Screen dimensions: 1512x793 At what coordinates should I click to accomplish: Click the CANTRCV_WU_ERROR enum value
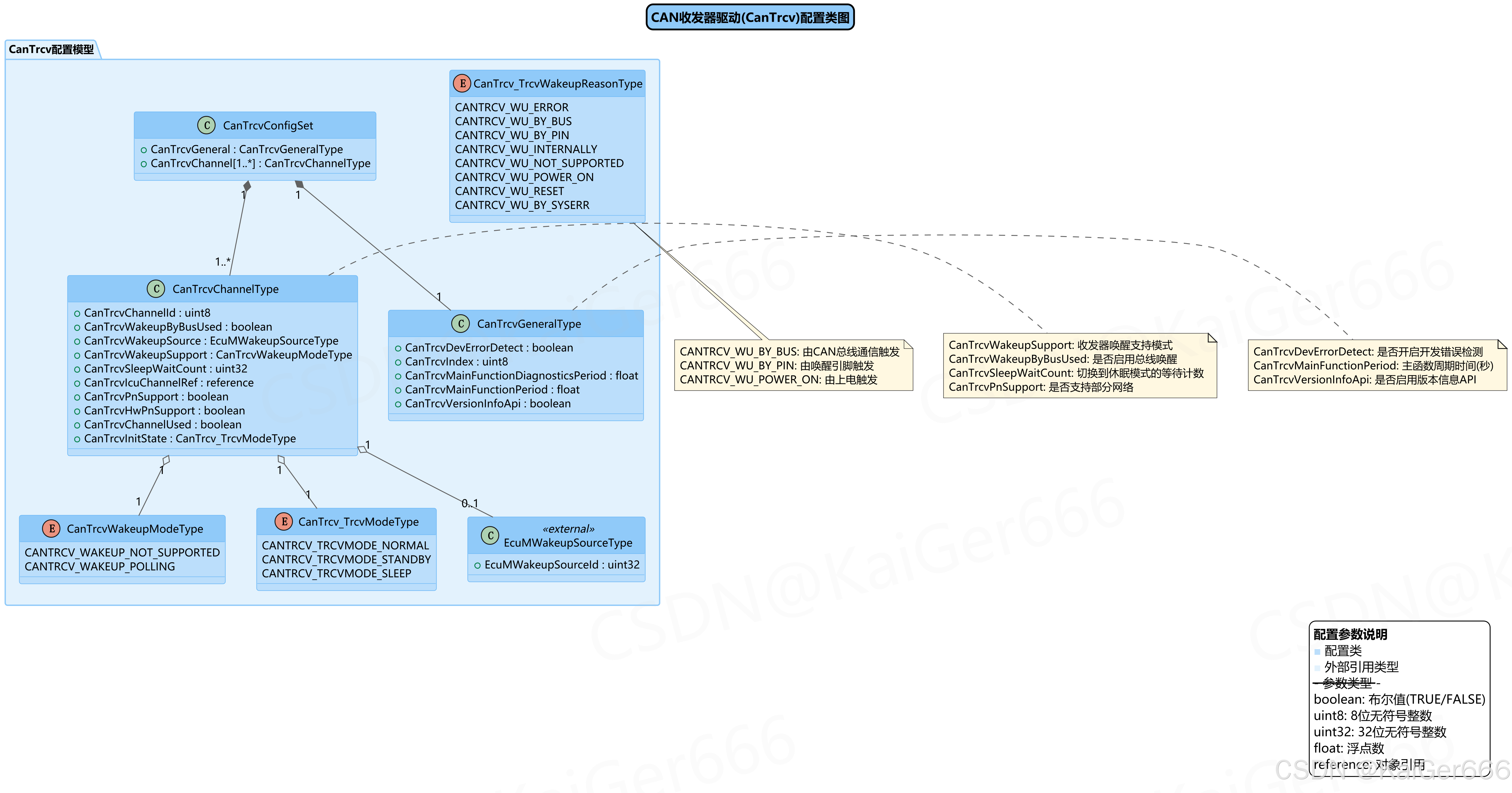coord(512,107)
